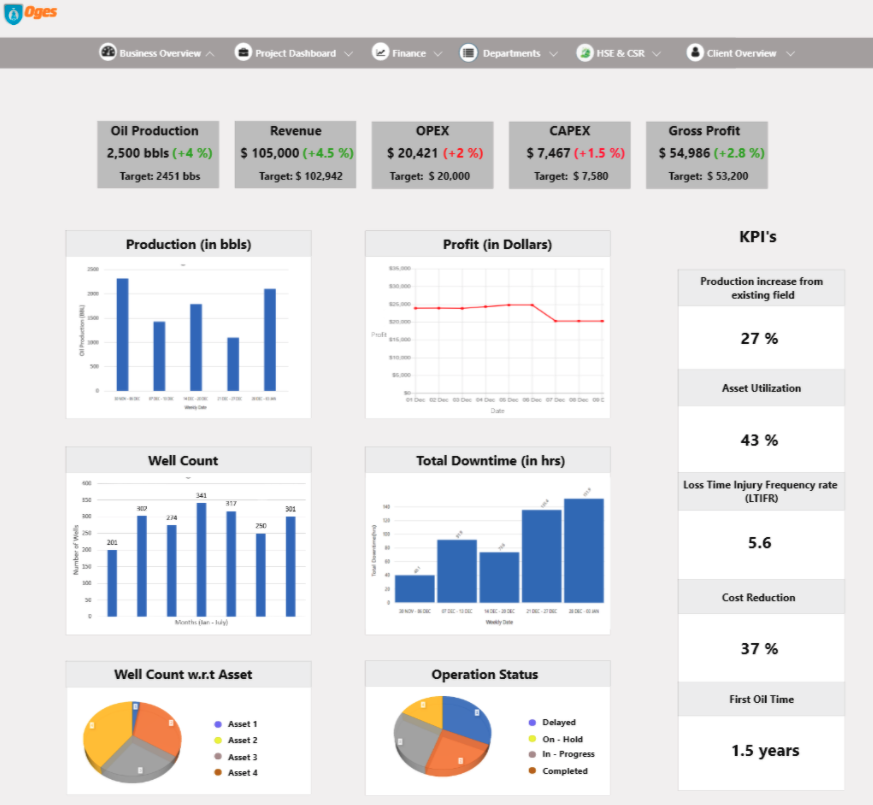
Task: Click the Asset 3 legend dot
Action: [218, 757]
